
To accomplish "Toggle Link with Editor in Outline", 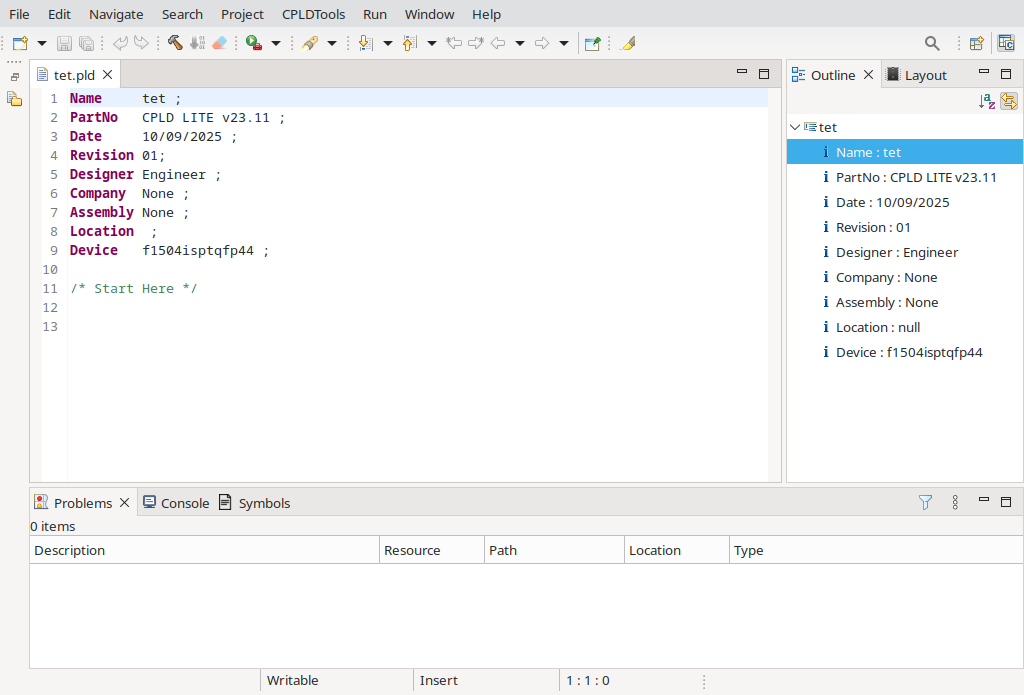I will 1009,101.
